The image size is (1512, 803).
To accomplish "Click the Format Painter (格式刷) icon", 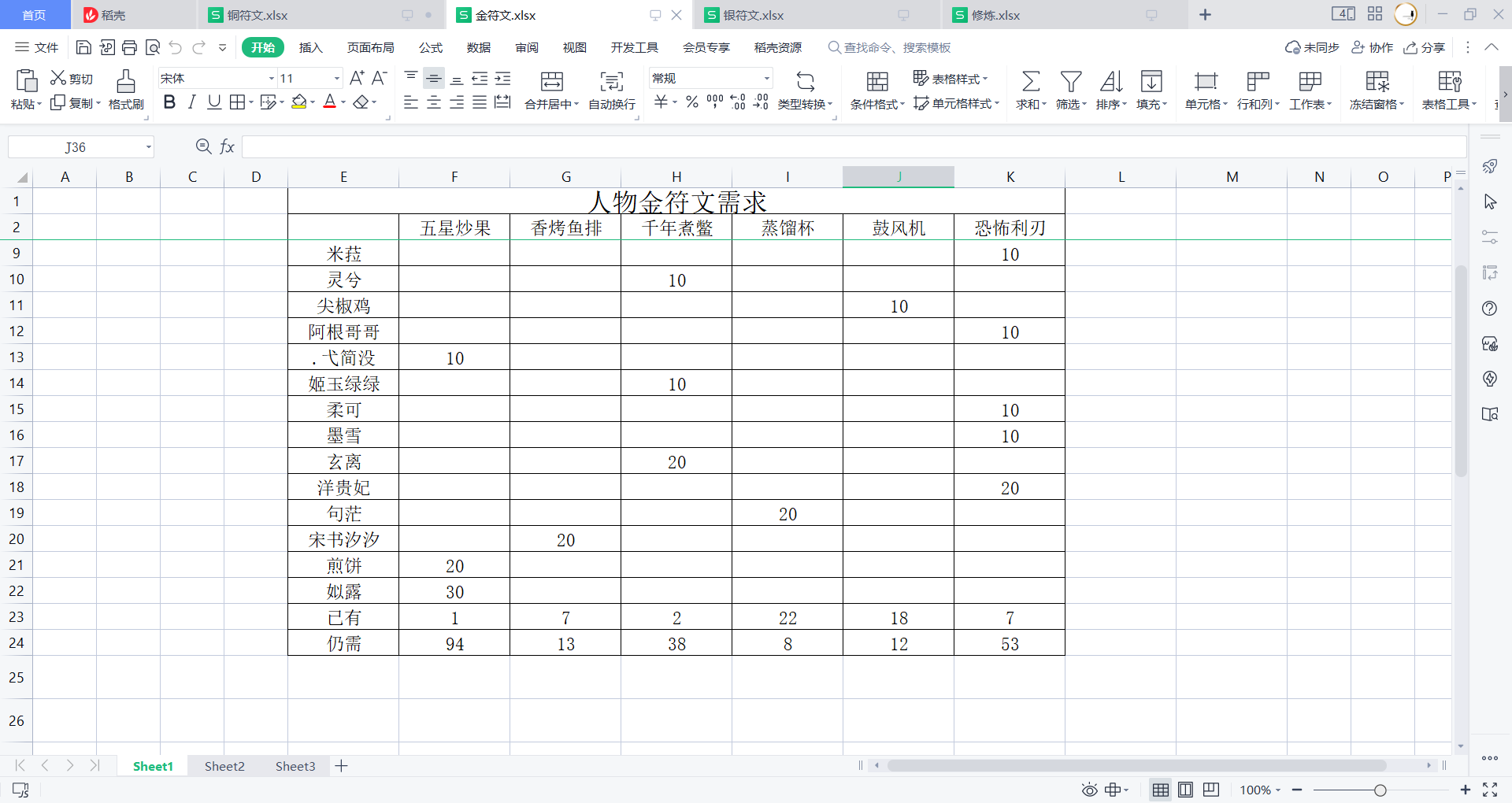I will [x=126, y=81].
